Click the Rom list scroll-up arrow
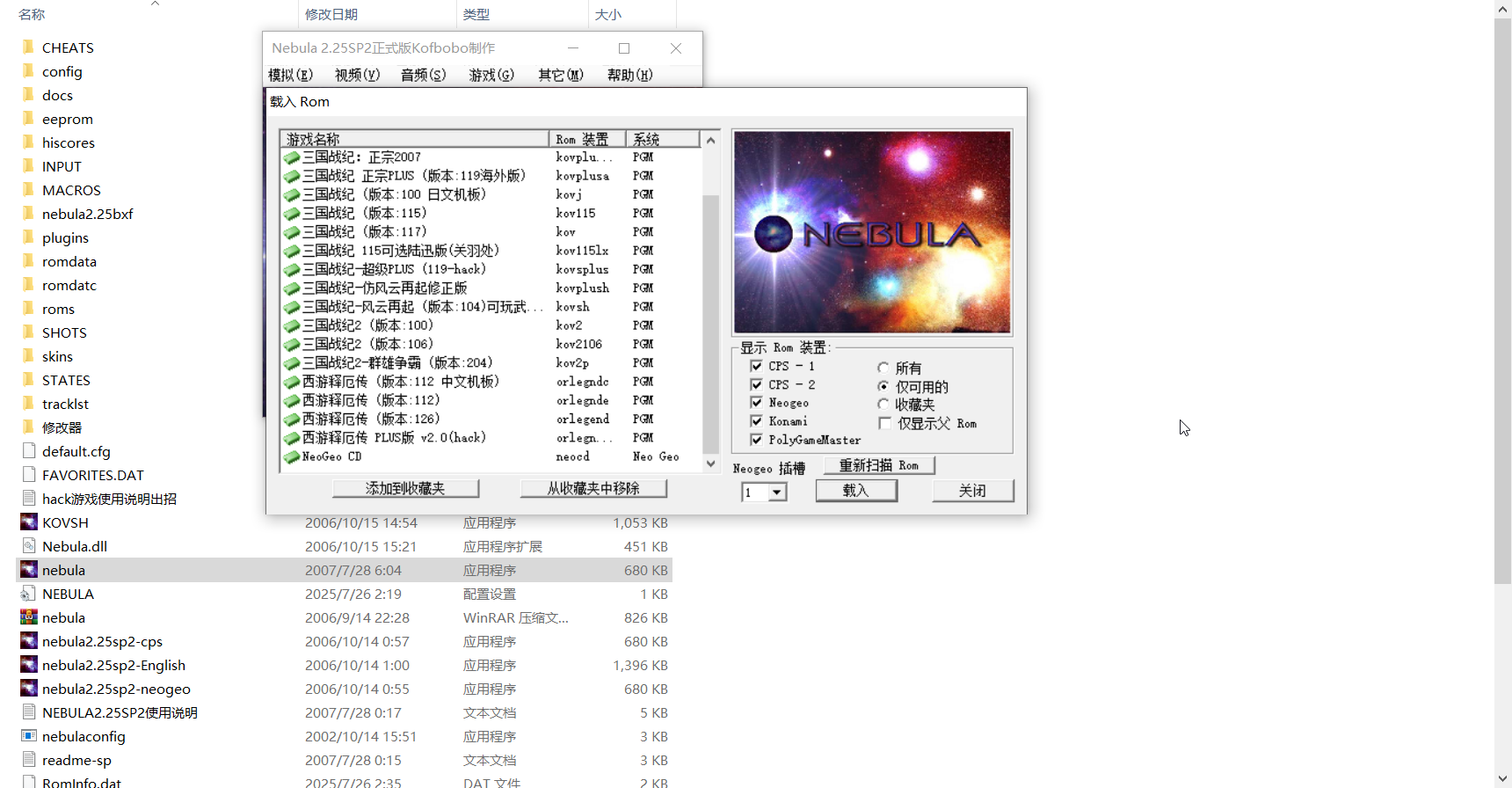This screenshot has width=1512, height=788. 710,140
